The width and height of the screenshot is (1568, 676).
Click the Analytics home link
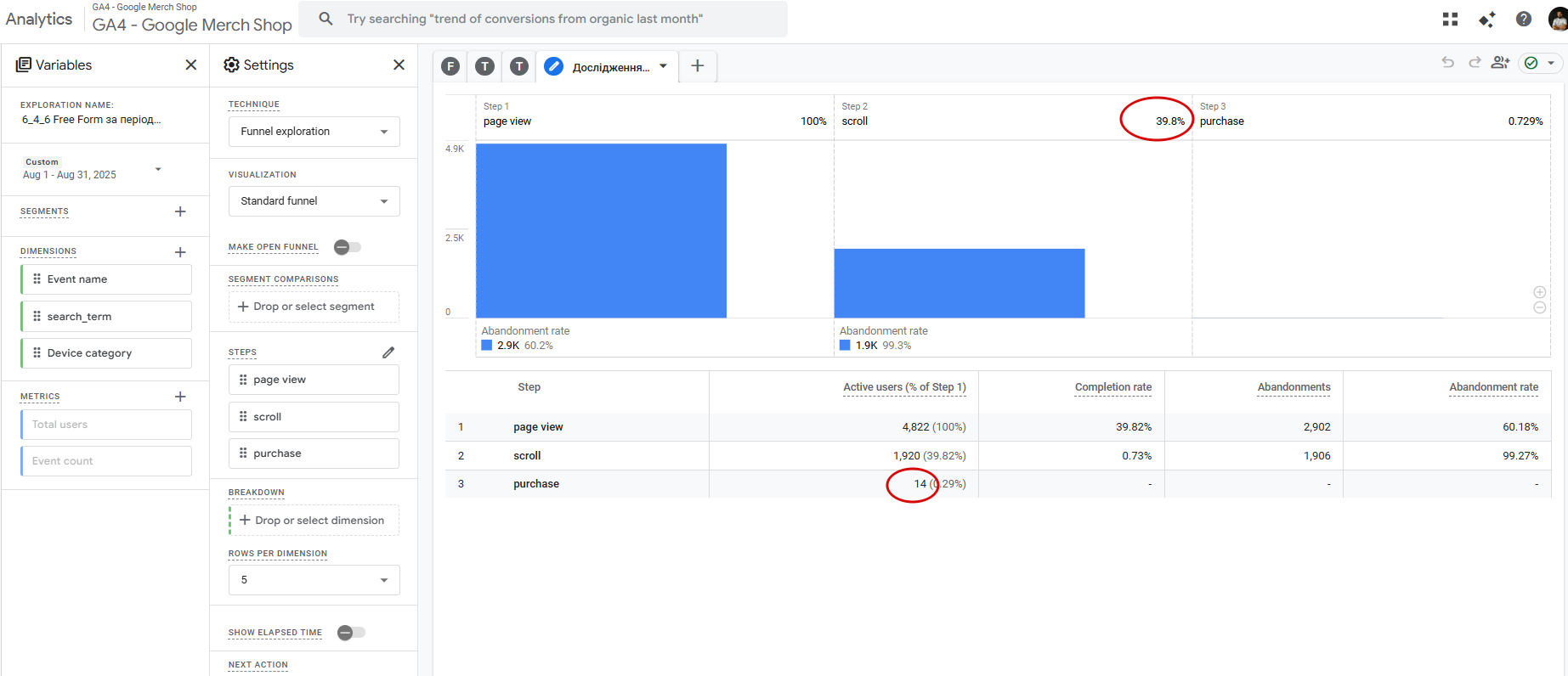(x=39, y=19)
